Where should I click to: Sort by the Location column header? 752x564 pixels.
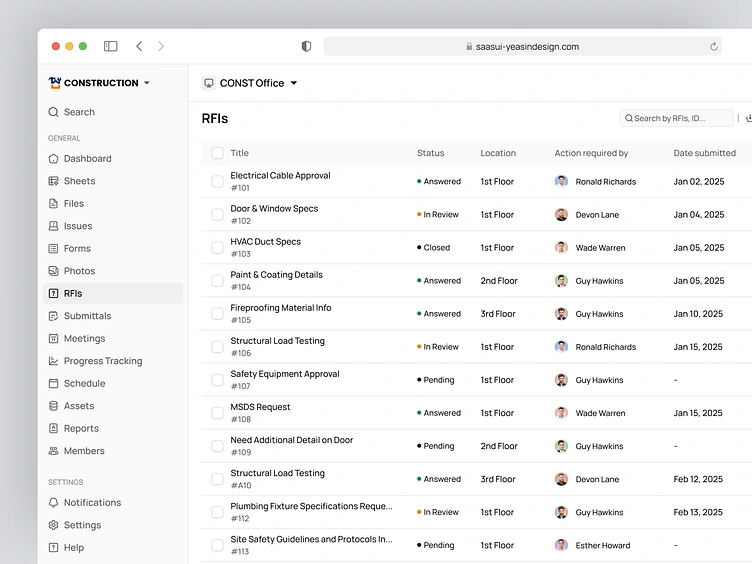[x=498, y=153]
